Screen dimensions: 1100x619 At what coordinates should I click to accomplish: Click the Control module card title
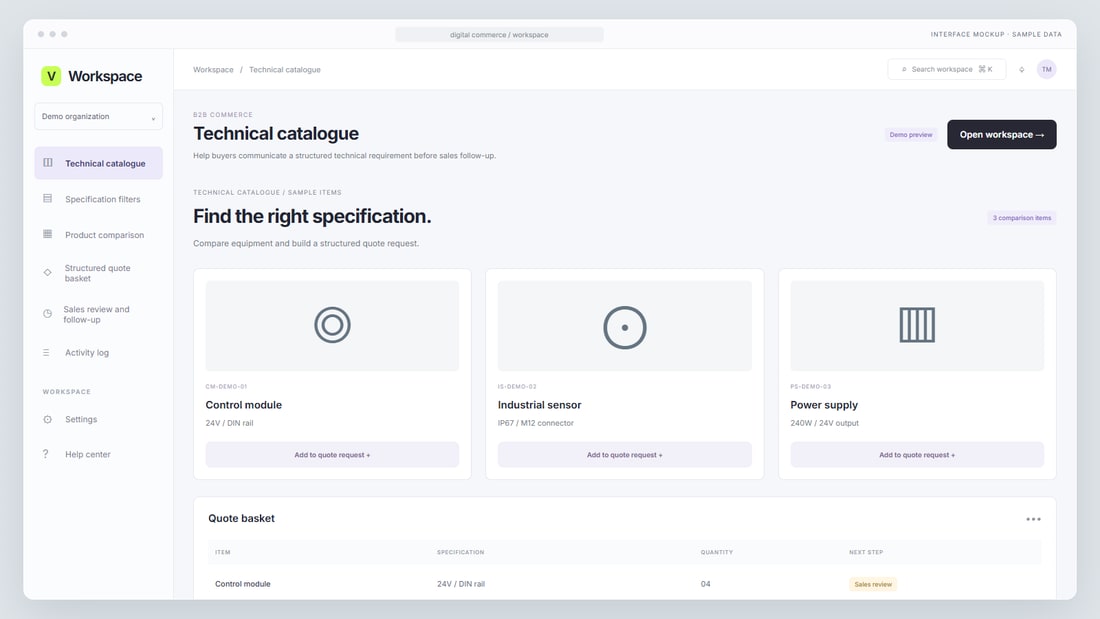(243, 405)
